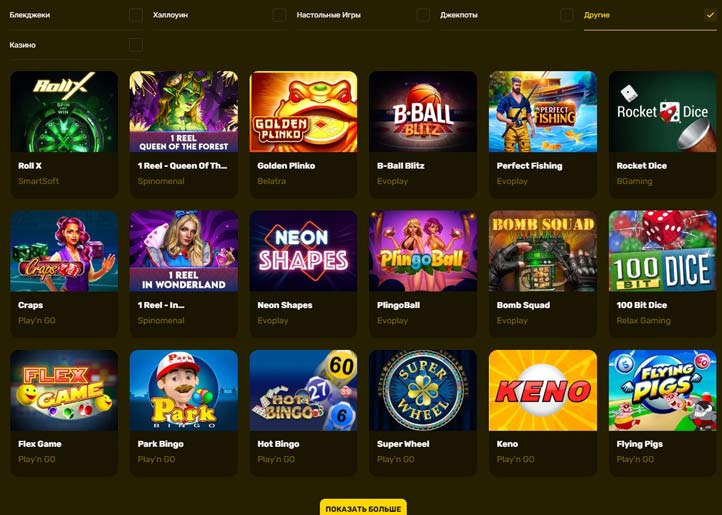Open the Roll X game thumbnail
The image size is (722, 515).
click(64, 112)
